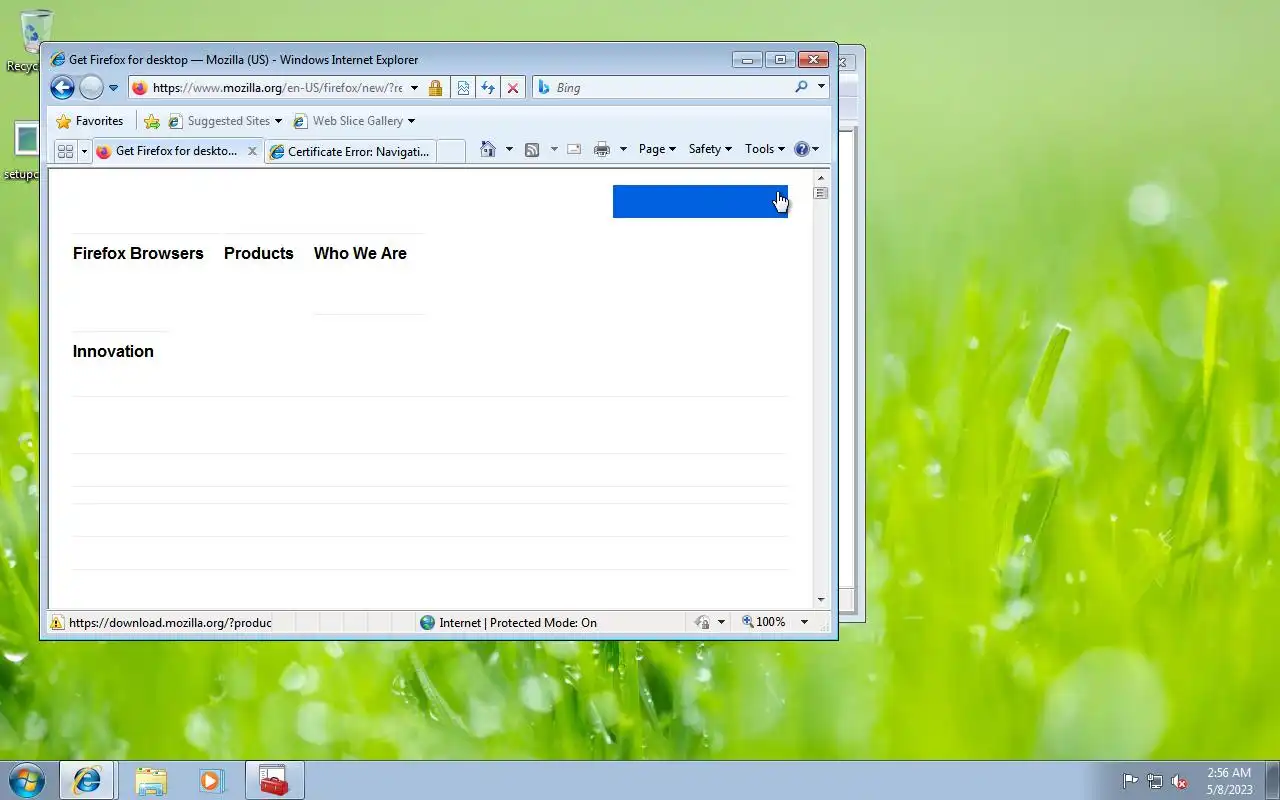
Task: Click Add to Favorites Bar star icon
Action: click(152, 121)
